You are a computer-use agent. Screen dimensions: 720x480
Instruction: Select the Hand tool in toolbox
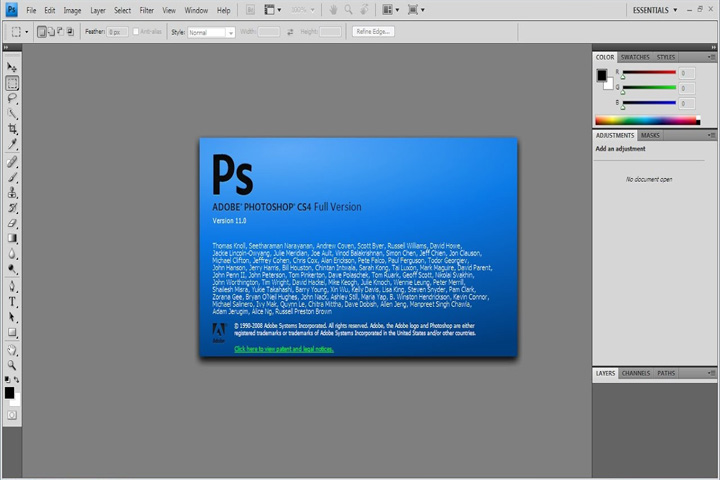click(x=12, y=350)
